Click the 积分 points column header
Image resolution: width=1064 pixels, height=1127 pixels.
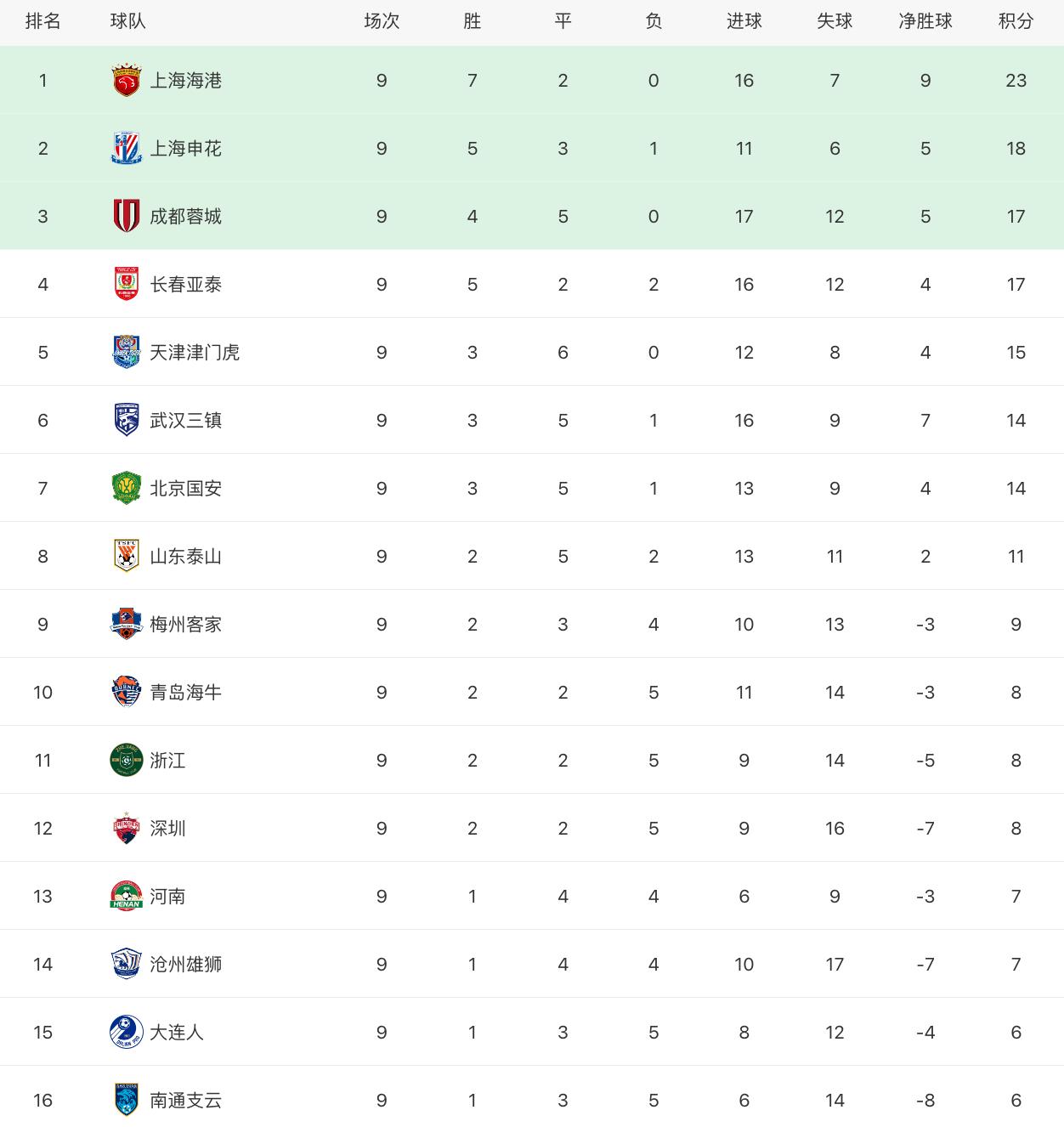pos(1016,21)
